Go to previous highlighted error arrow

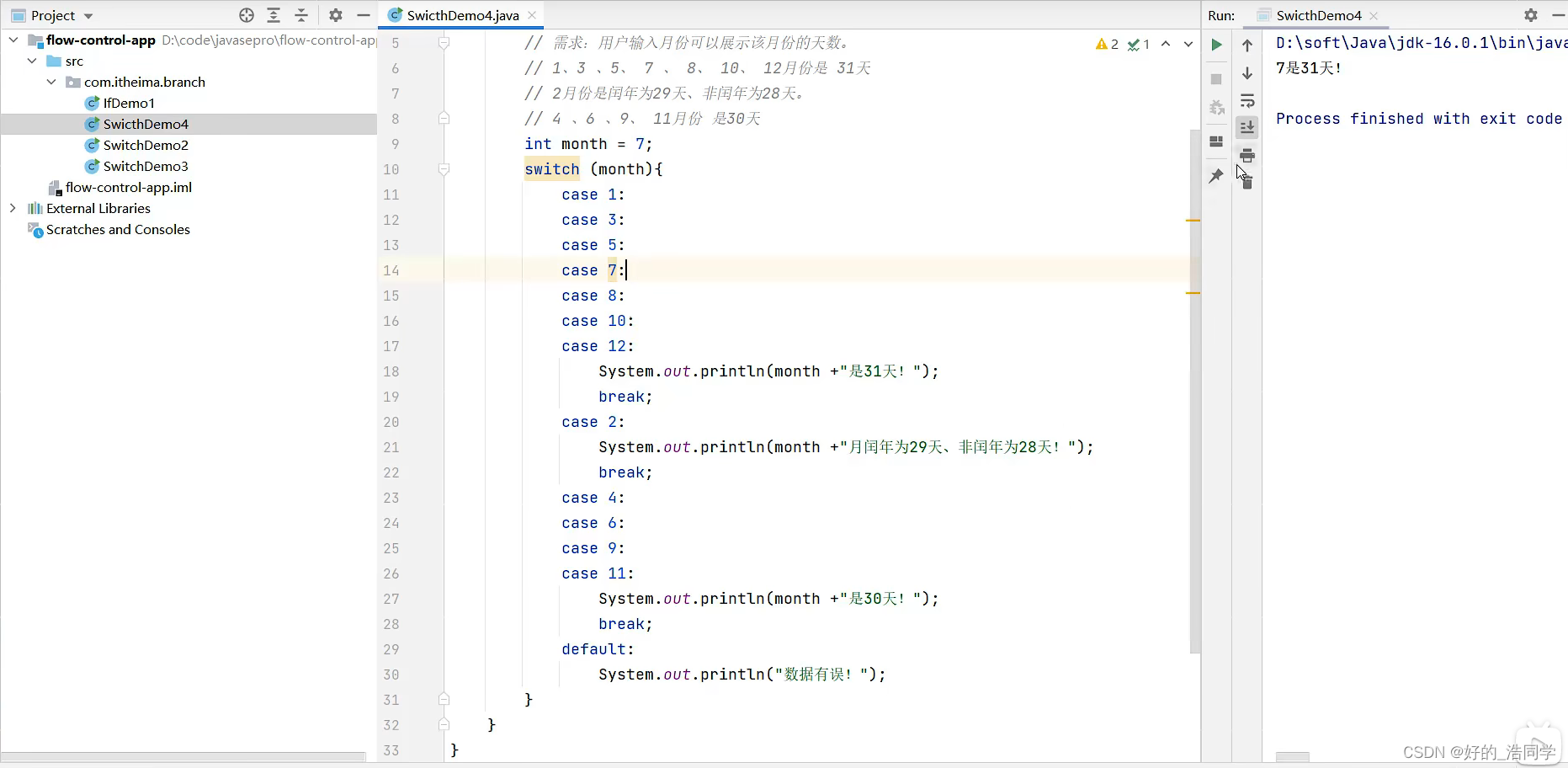[1166, 44]
